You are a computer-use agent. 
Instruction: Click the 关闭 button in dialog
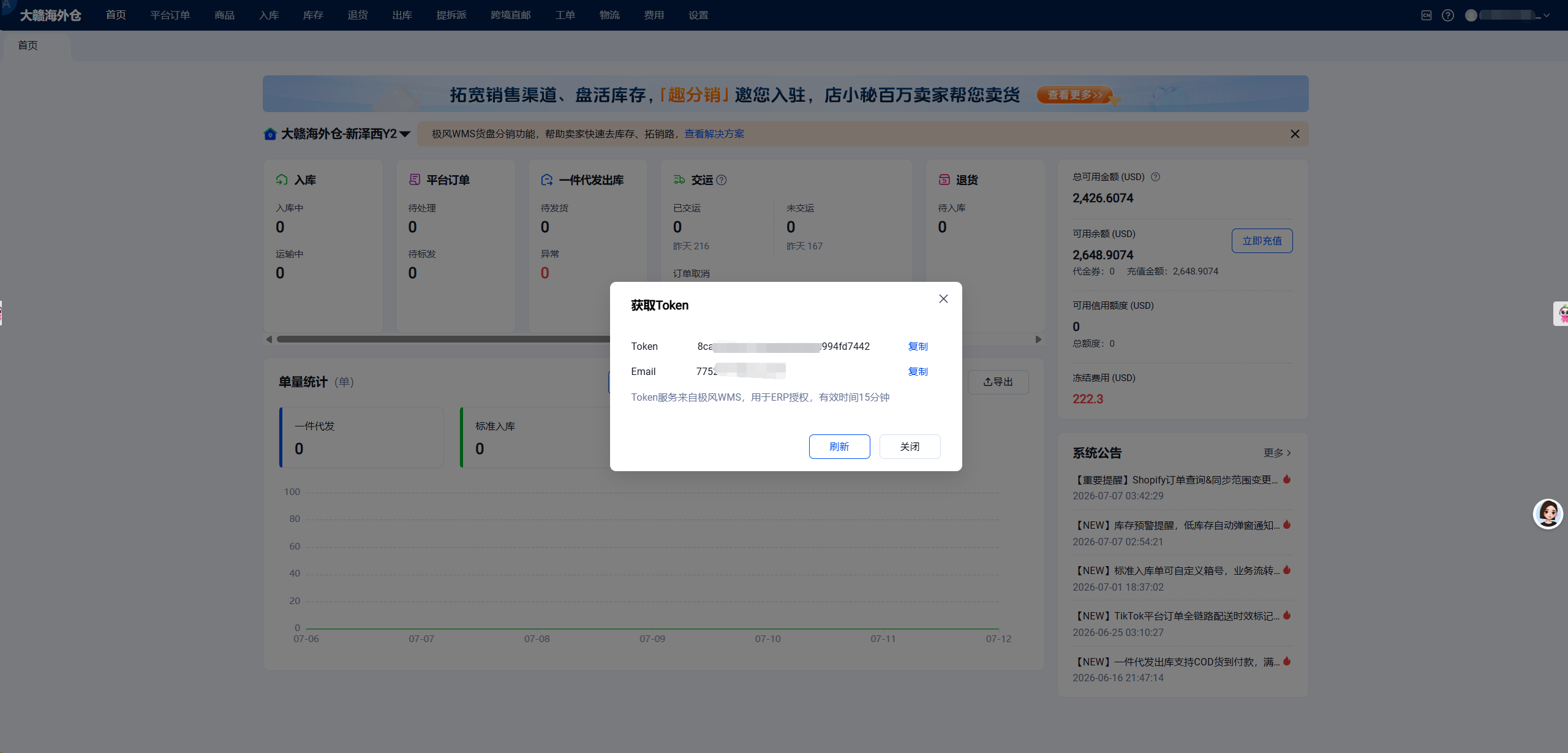910,447
